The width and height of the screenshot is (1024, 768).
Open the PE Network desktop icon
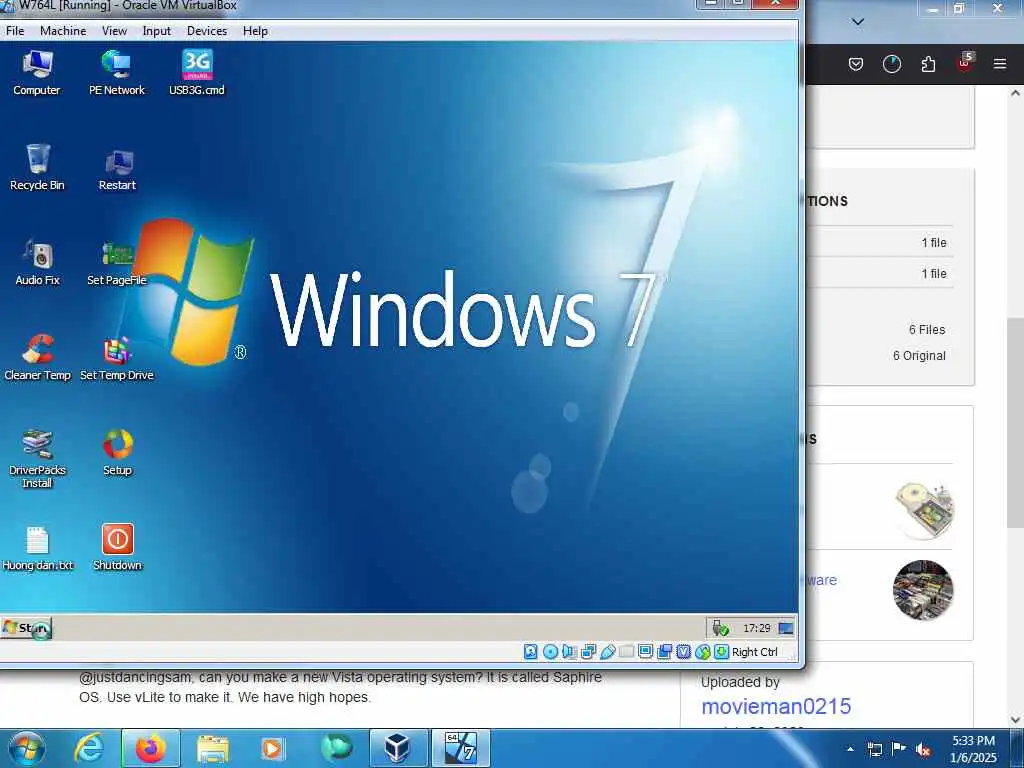pyautogui.click(x=117, y=72)
